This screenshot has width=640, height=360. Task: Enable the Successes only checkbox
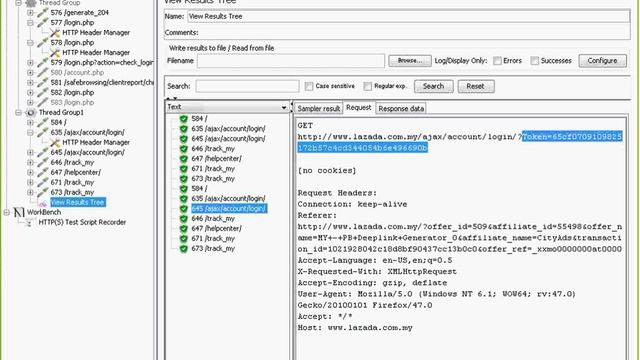coord(535,61)
